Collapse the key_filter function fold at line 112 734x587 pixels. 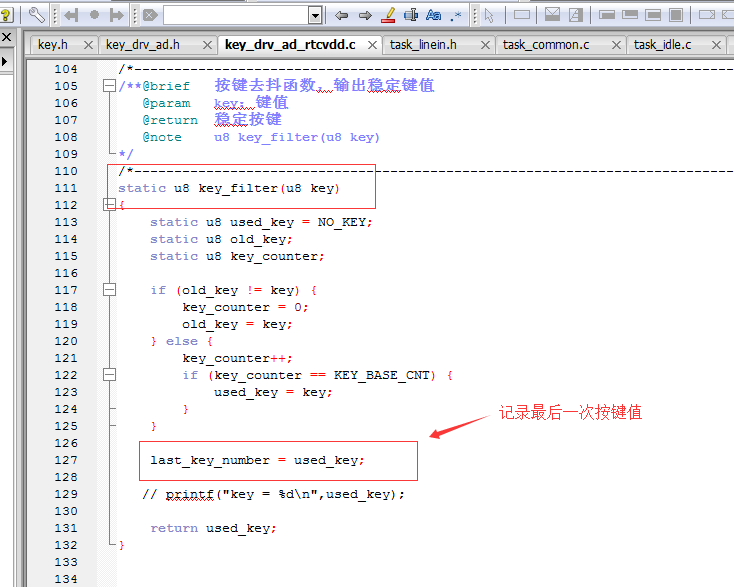[x=110, y=205]
